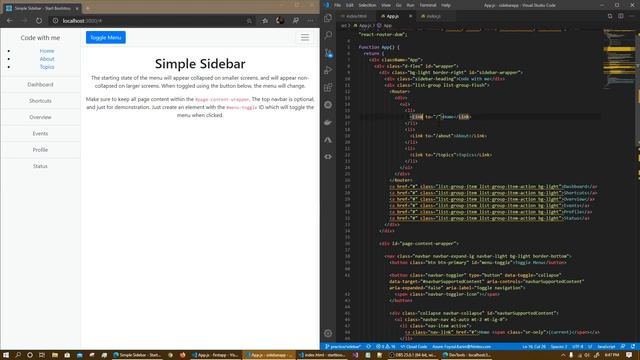The height and width of the screenshot is (360, 640).
Task: Open the Terminal menu in VS Code
Action: [428, 5]
